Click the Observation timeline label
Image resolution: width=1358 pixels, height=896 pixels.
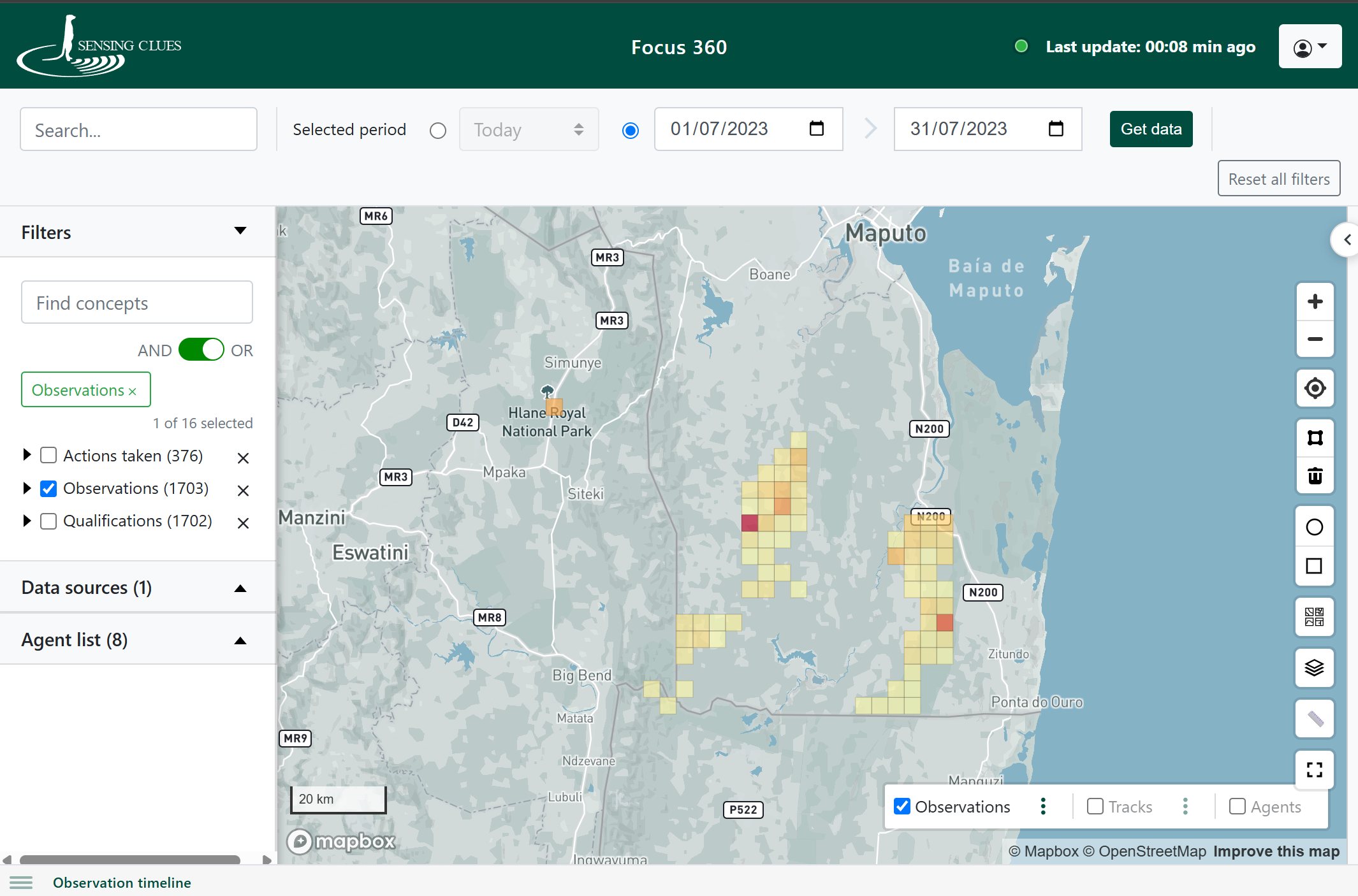pyautogui.click(x=122, y=883)
